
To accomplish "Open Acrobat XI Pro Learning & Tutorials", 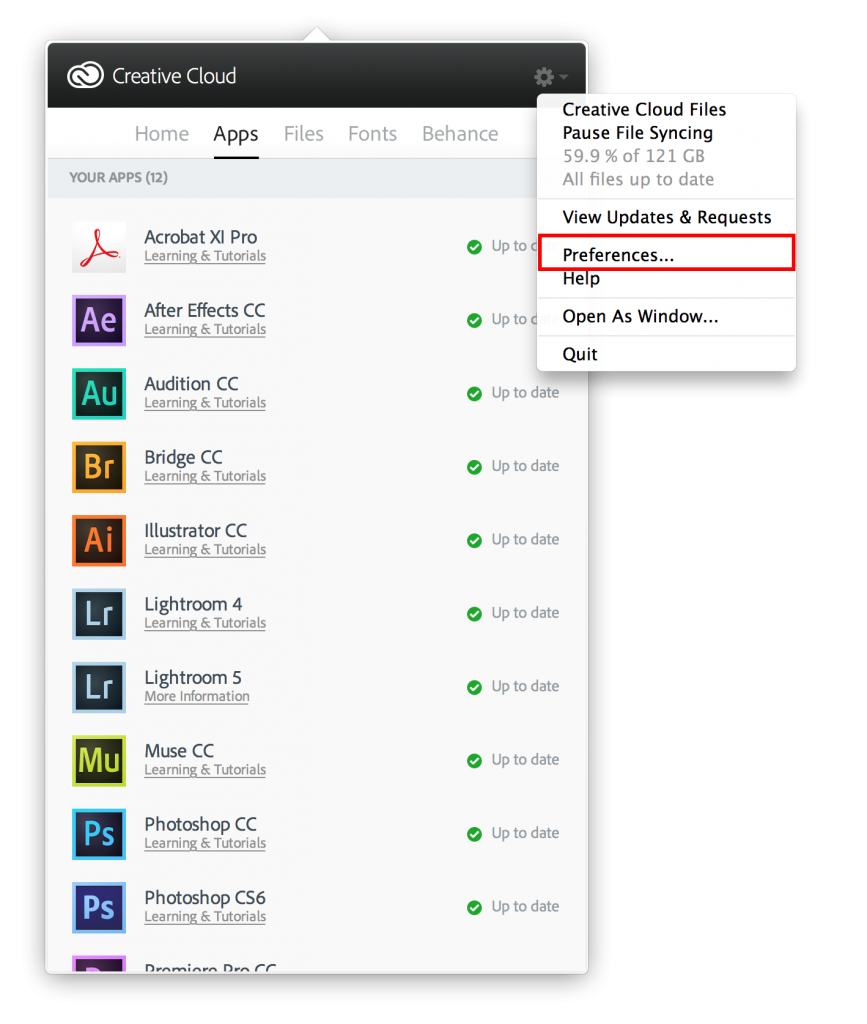I will tap(205, 256).
